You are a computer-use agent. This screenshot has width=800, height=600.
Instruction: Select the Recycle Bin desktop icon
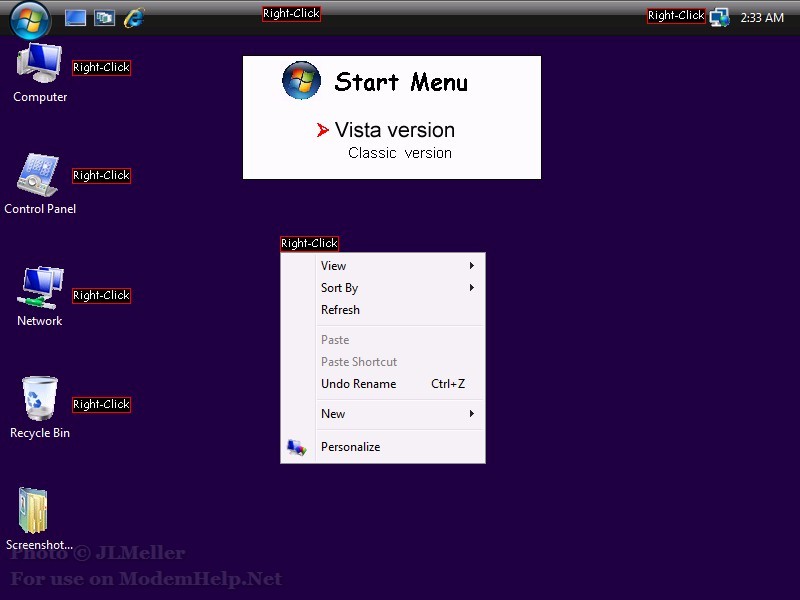pos(40,408)
